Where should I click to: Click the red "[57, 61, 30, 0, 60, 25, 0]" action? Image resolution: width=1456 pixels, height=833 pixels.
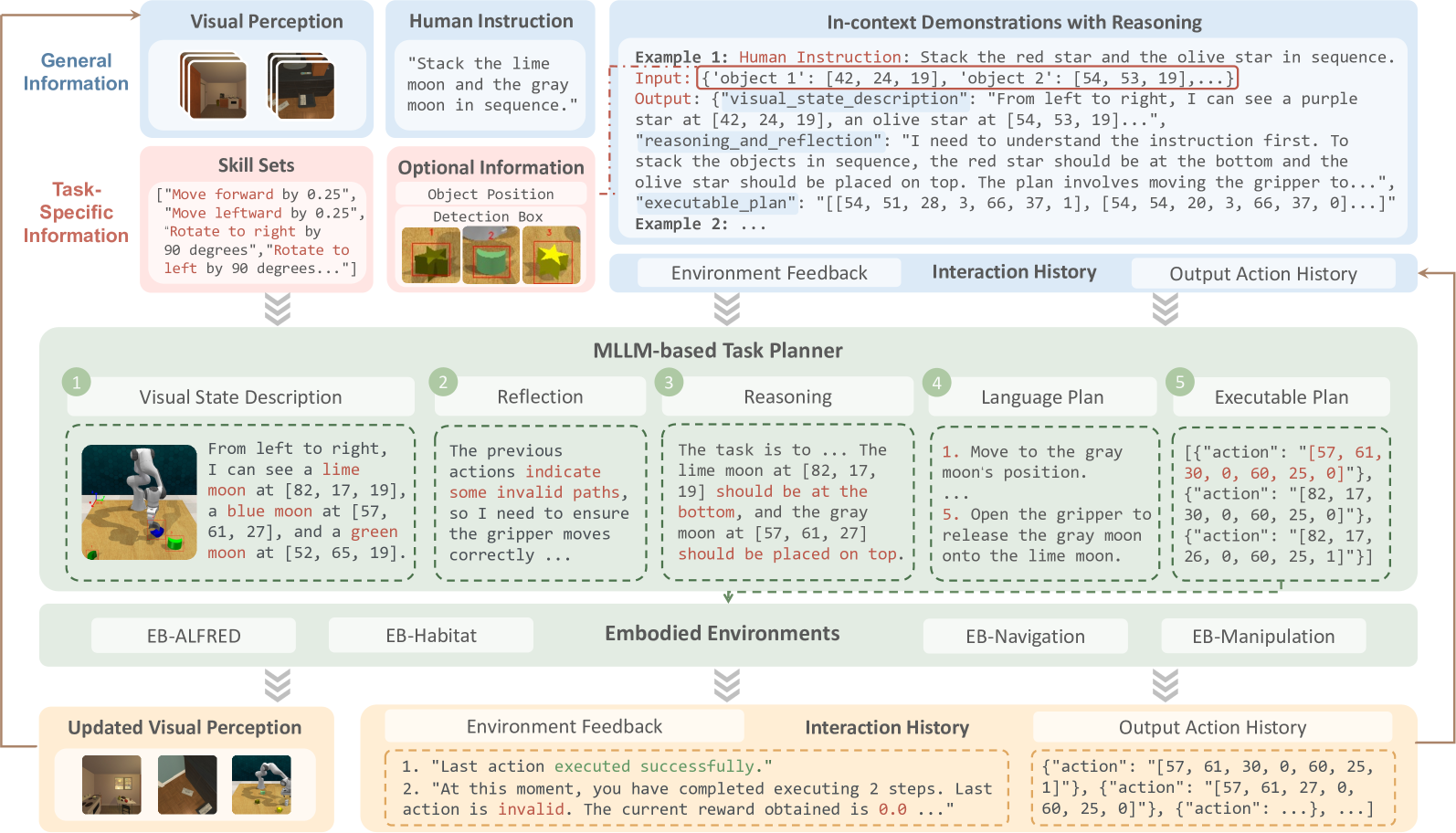point(1283,463)
